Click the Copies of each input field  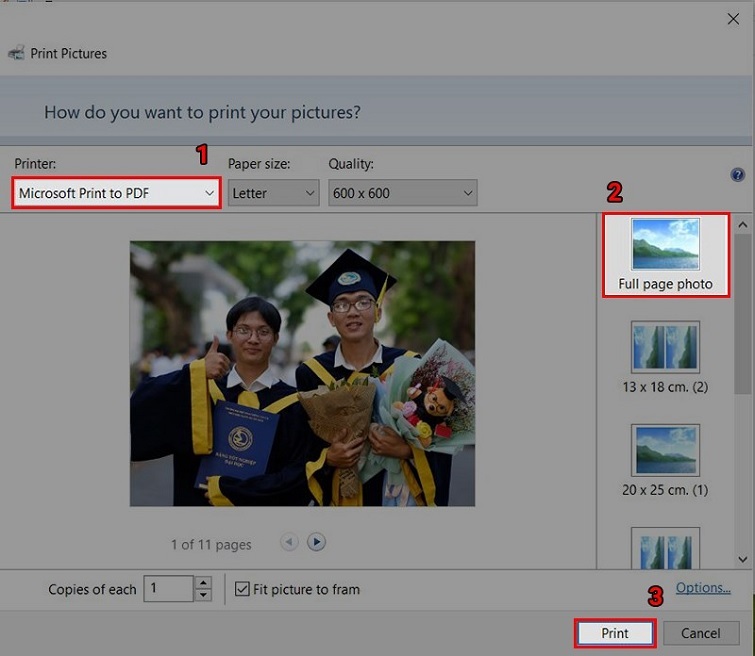pyautogui.click(x=168, y=589)
